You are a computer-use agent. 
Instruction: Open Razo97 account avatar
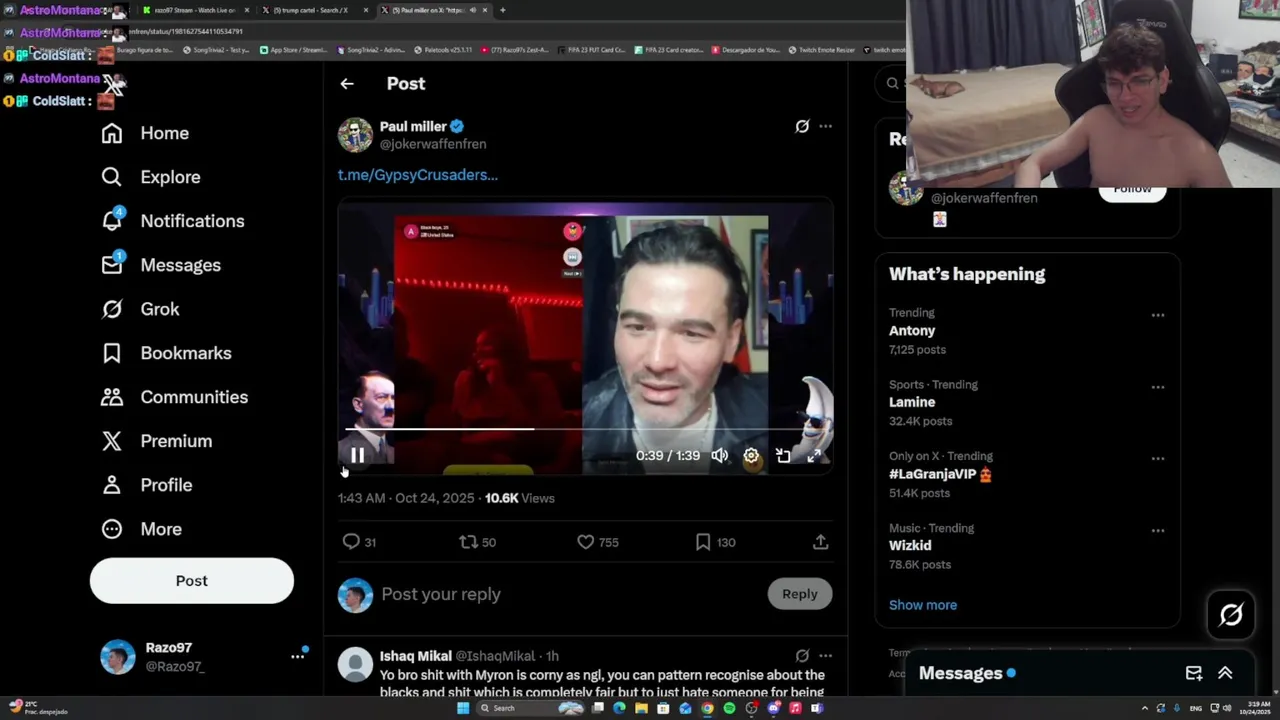118,657
